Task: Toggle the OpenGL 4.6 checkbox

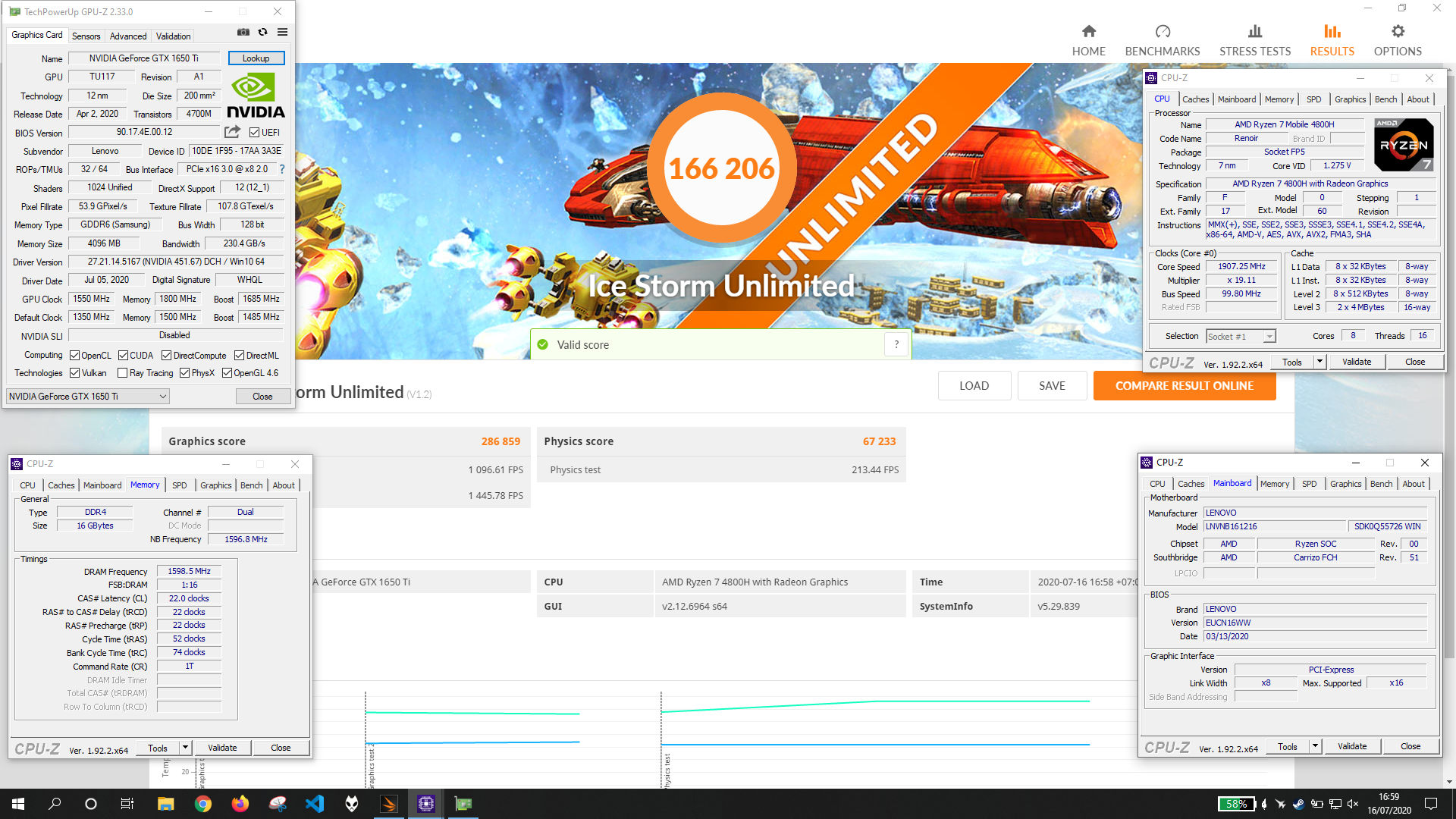Action: click(227, 373)
